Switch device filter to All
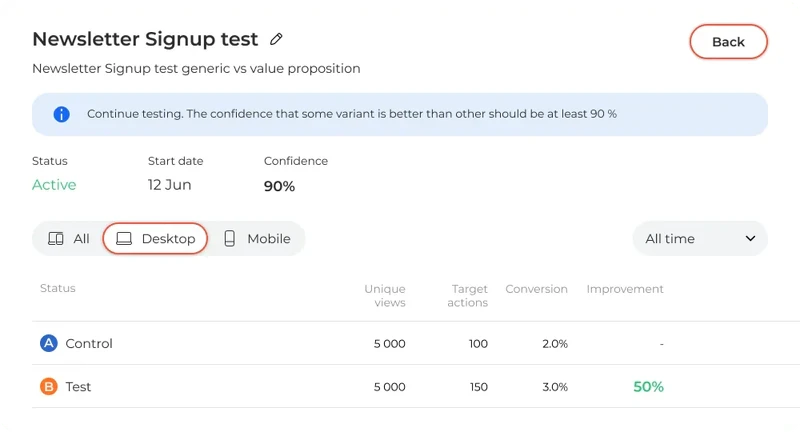 click(x=69, y=239)
